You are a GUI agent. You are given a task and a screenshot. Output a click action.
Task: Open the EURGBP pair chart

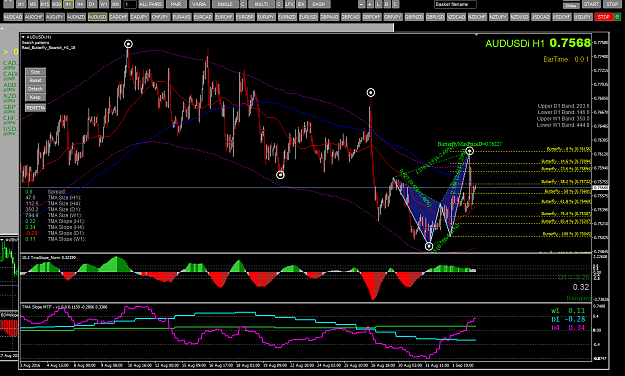[245, 17]
